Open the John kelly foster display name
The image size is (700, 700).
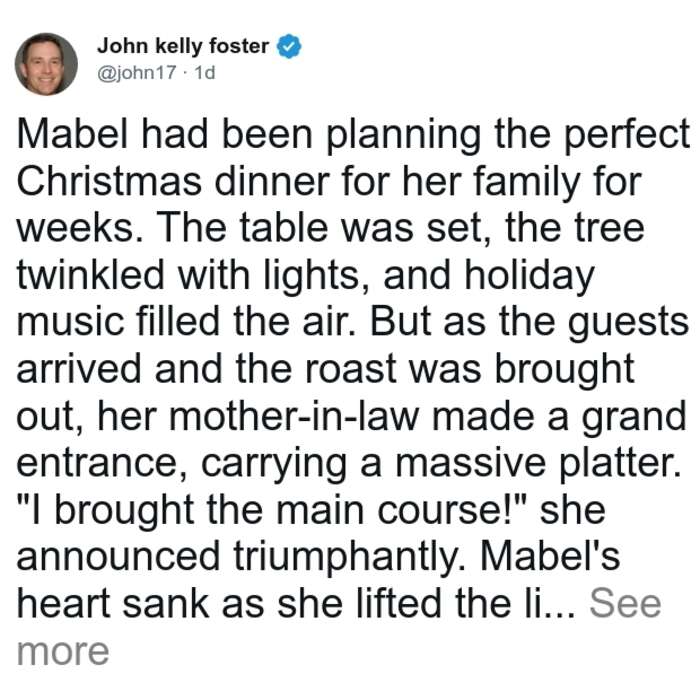click(x=183, y=46)
